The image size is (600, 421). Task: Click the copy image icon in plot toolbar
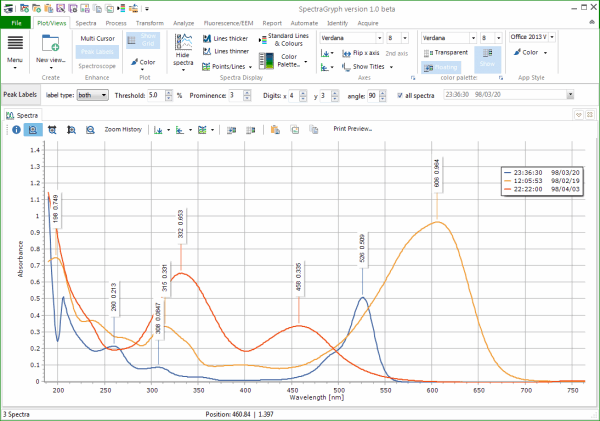pos(295,130)
